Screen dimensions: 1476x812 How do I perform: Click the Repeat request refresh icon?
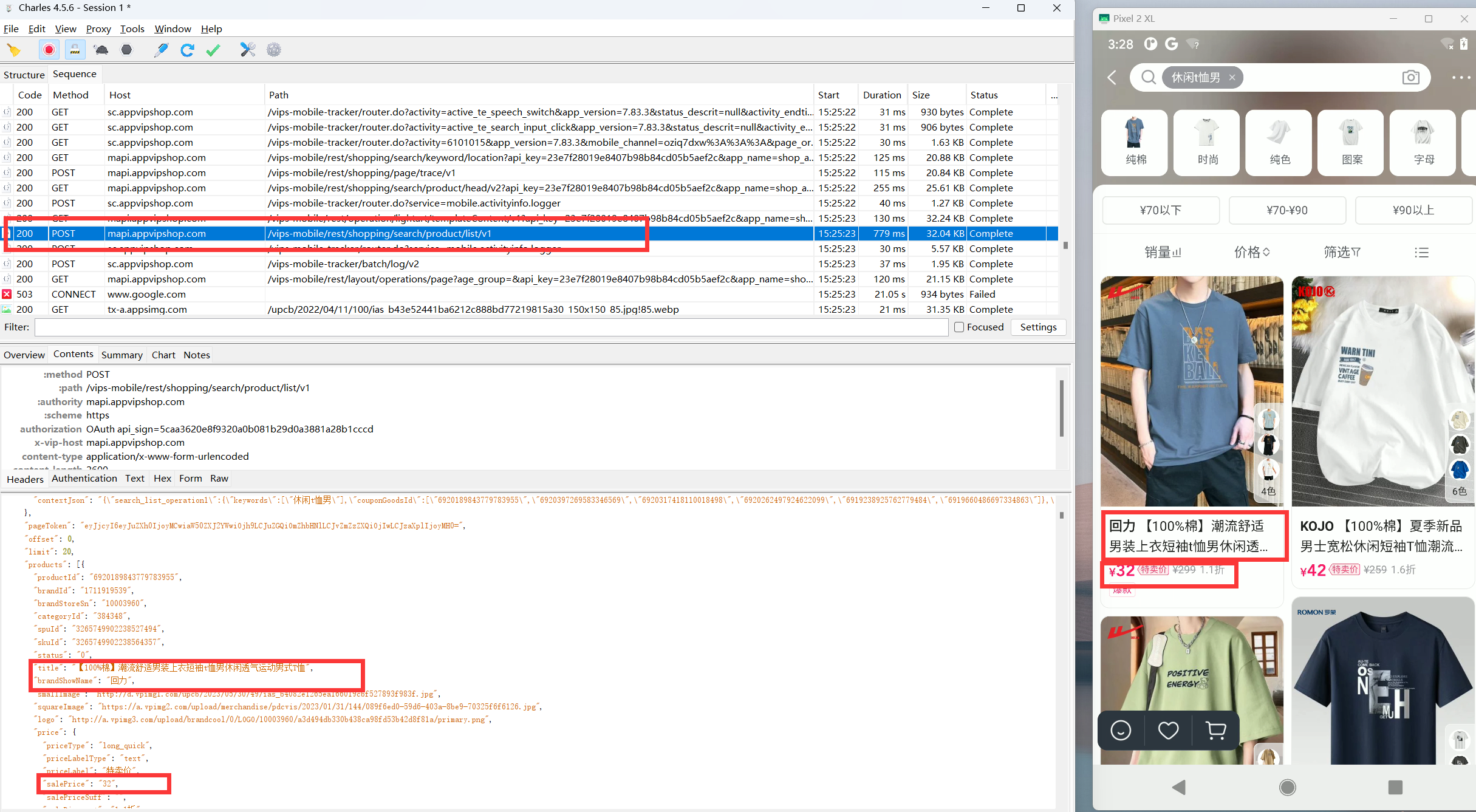pyautogui.click(x=187, y=50)
